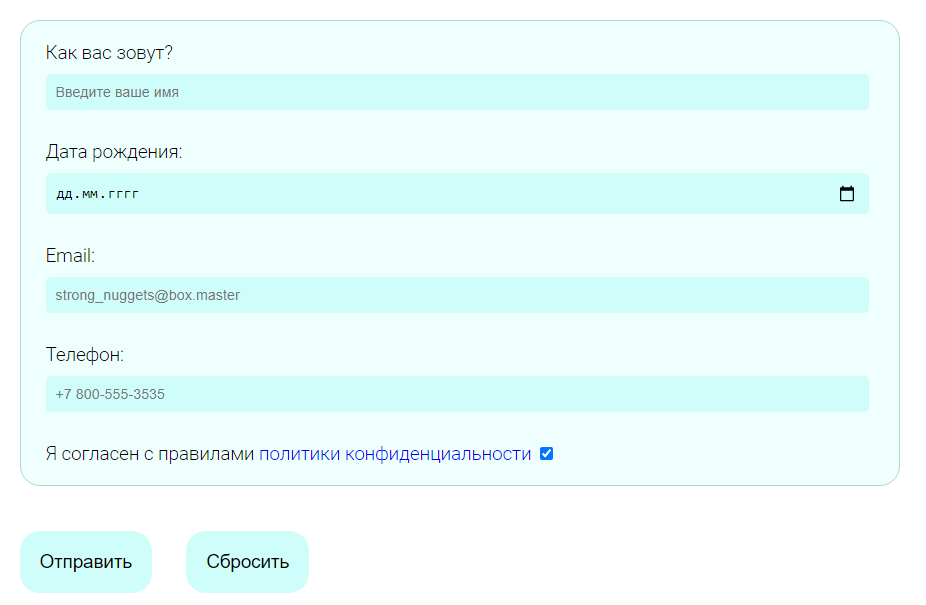926x605 pixels.
Task: Submit the form with 'Отправить'
Action: (86, 561)
